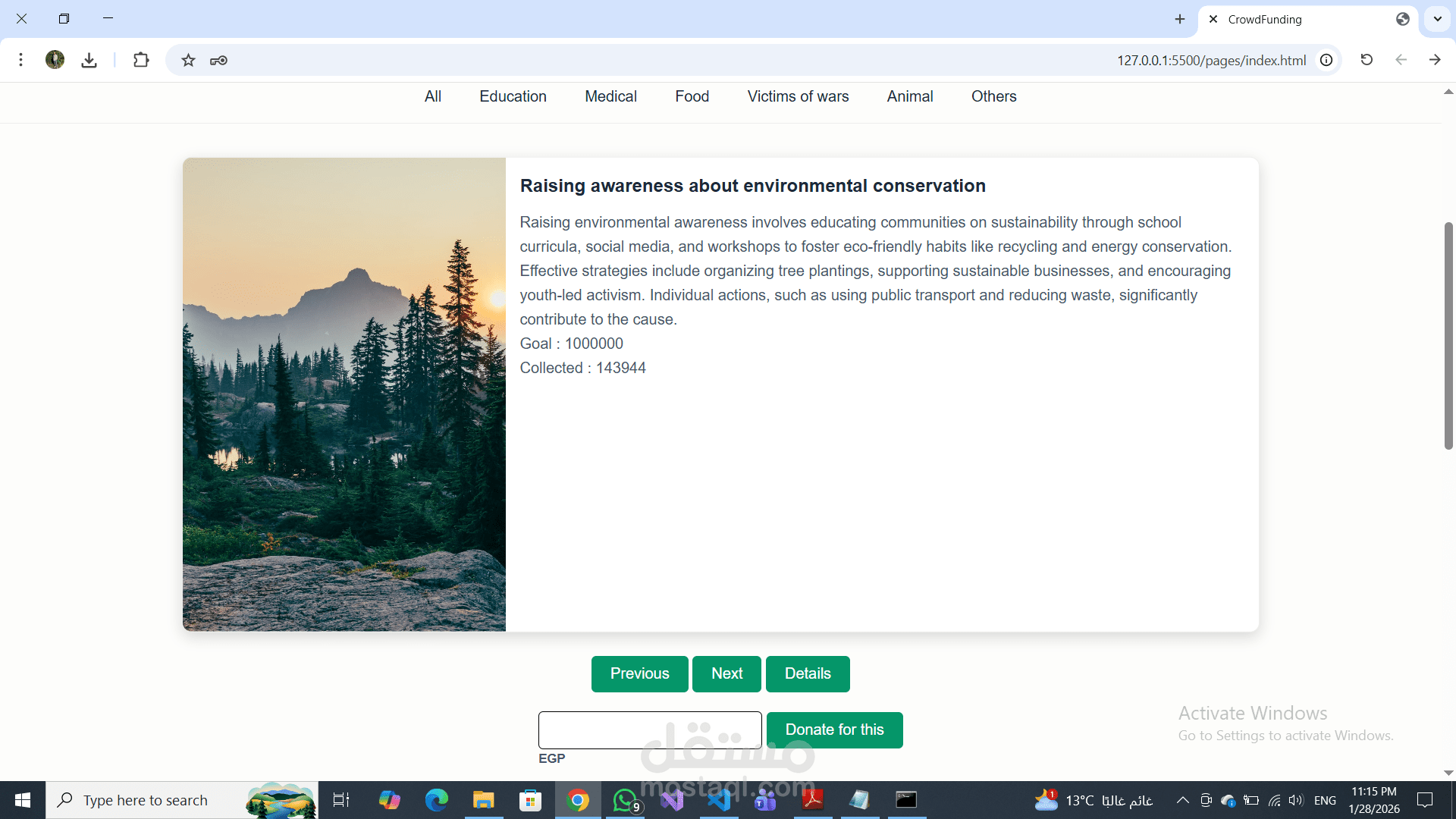The image size is (1456, 819).
Task: Select the Victims of wars category
Action: tap(798, 96)
